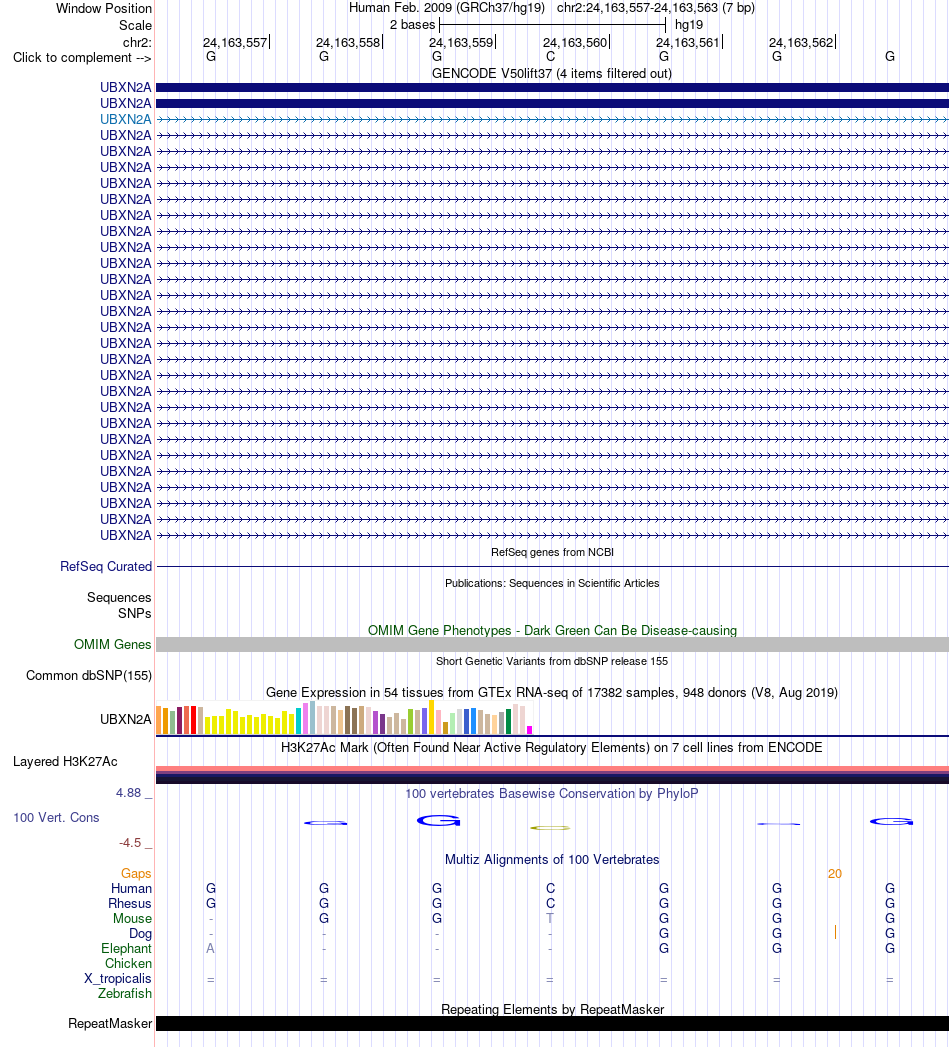Click the window position 'chr2:24,163,557-24,163,563 (7 bp)'
950x1047 pixels.
coord(656,8)
